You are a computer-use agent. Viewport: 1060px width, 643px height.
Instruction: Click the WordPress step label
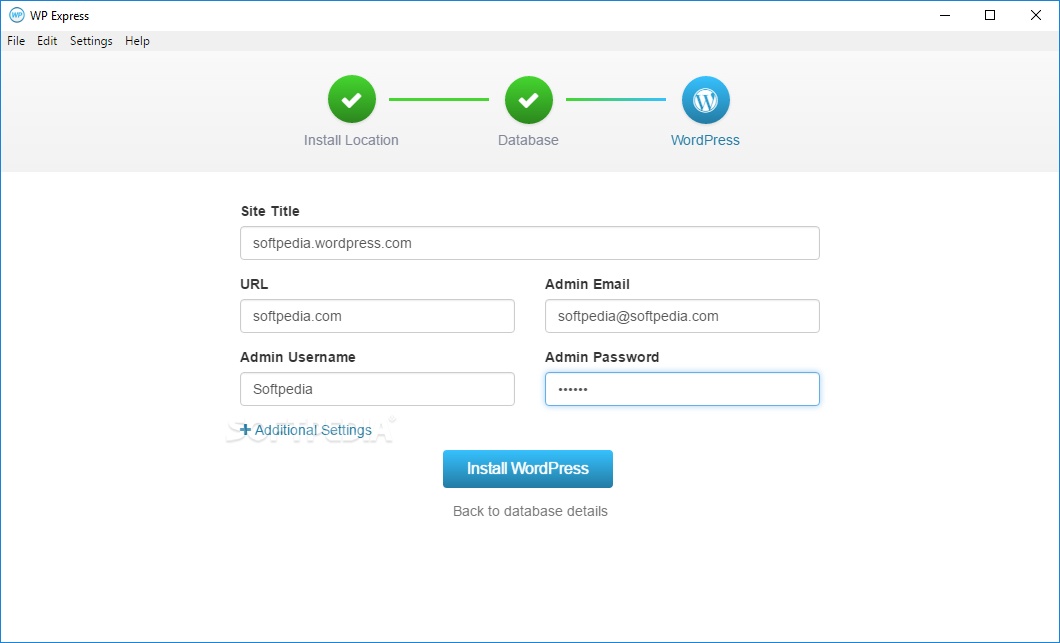705,140
